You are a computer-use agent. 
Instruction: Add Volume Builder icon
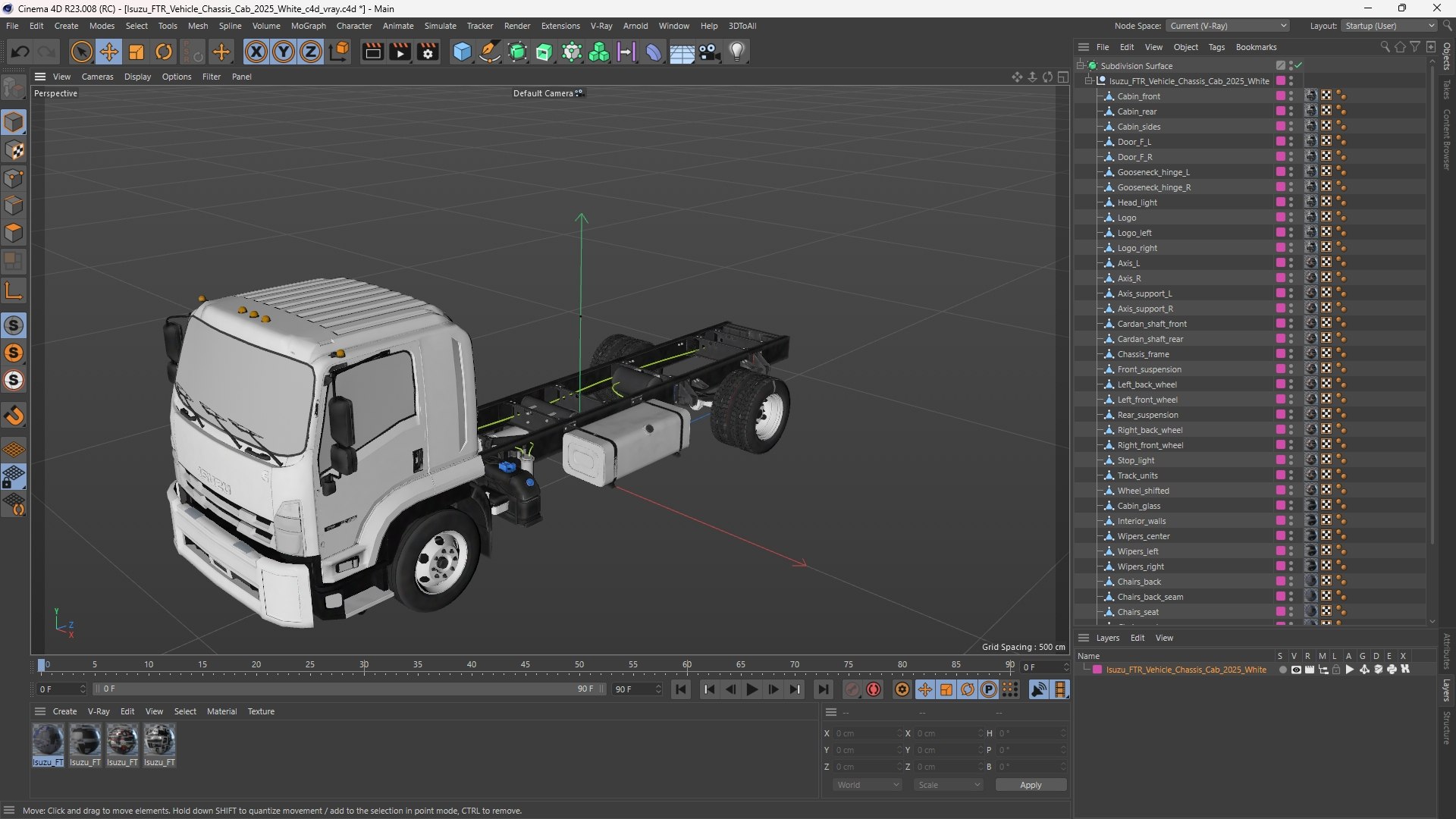tap(599, 52)
